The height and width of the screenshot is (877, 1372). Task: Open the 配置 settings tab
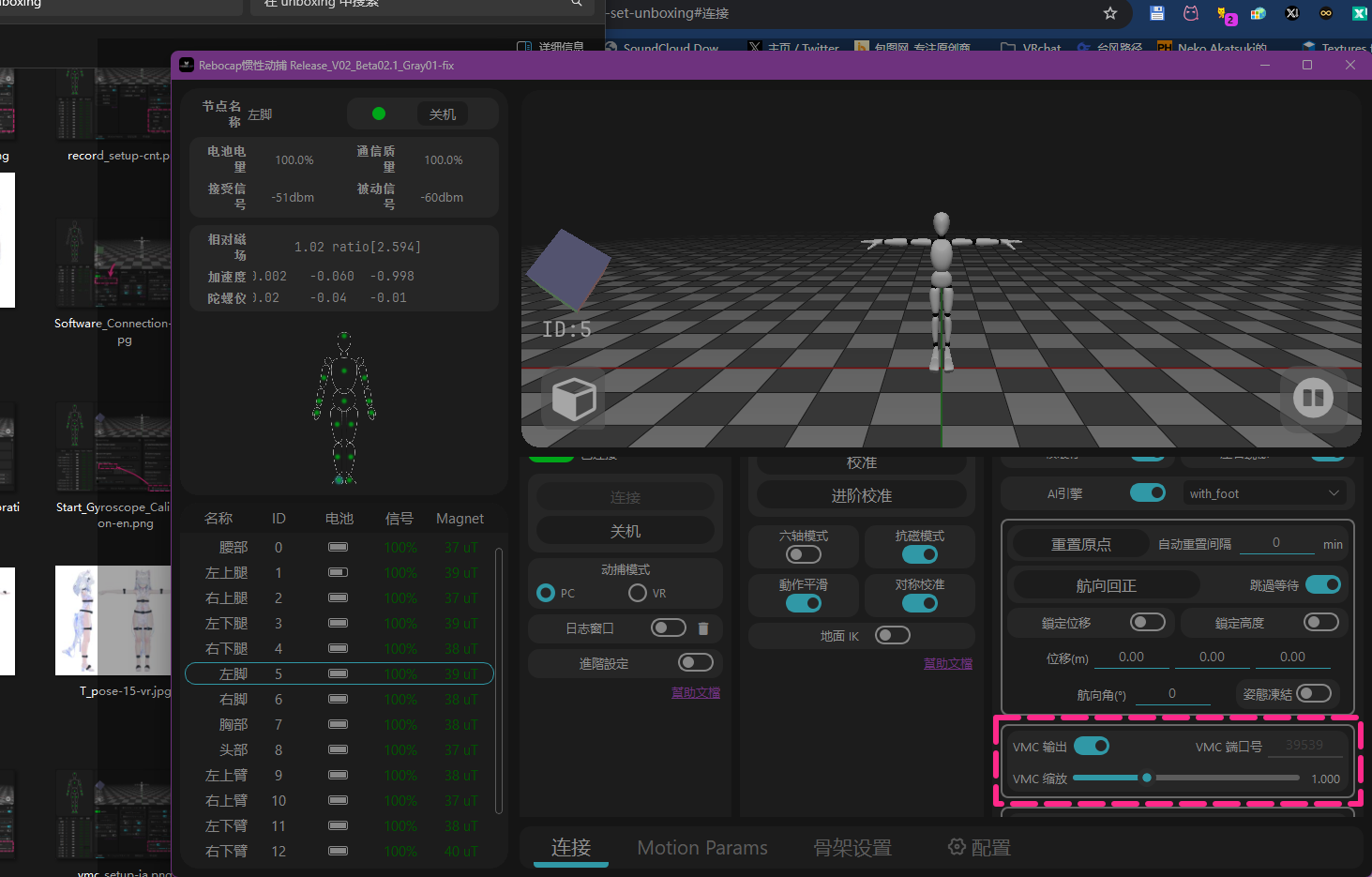(979, 848)
